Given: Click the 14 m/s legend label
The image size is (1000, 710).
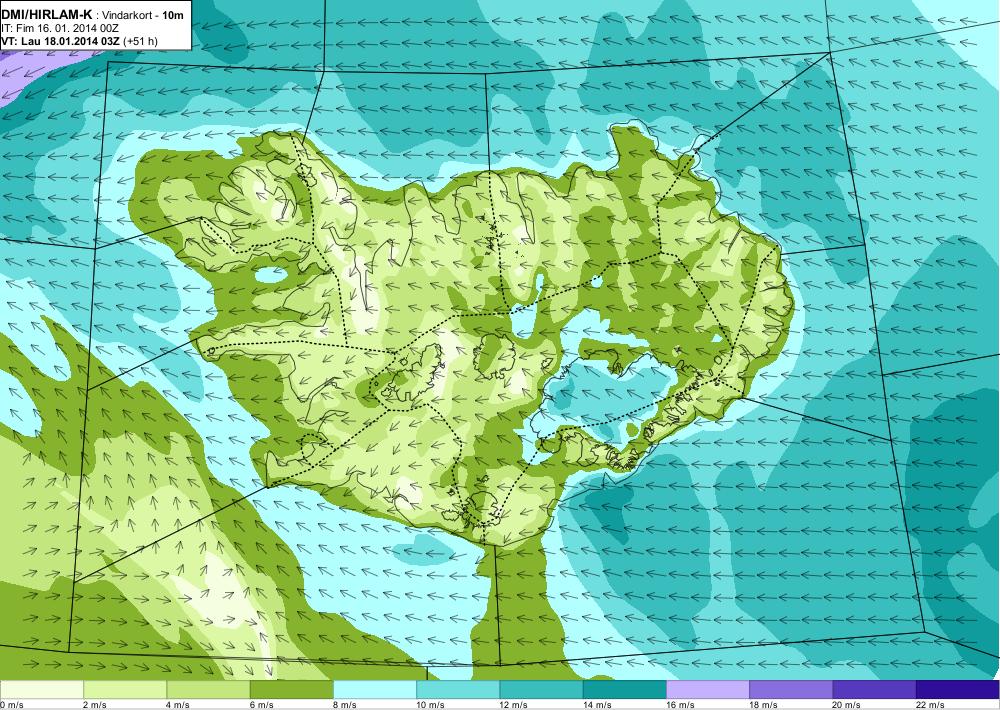Looking at the screenshot, I should tap(598, 705).
